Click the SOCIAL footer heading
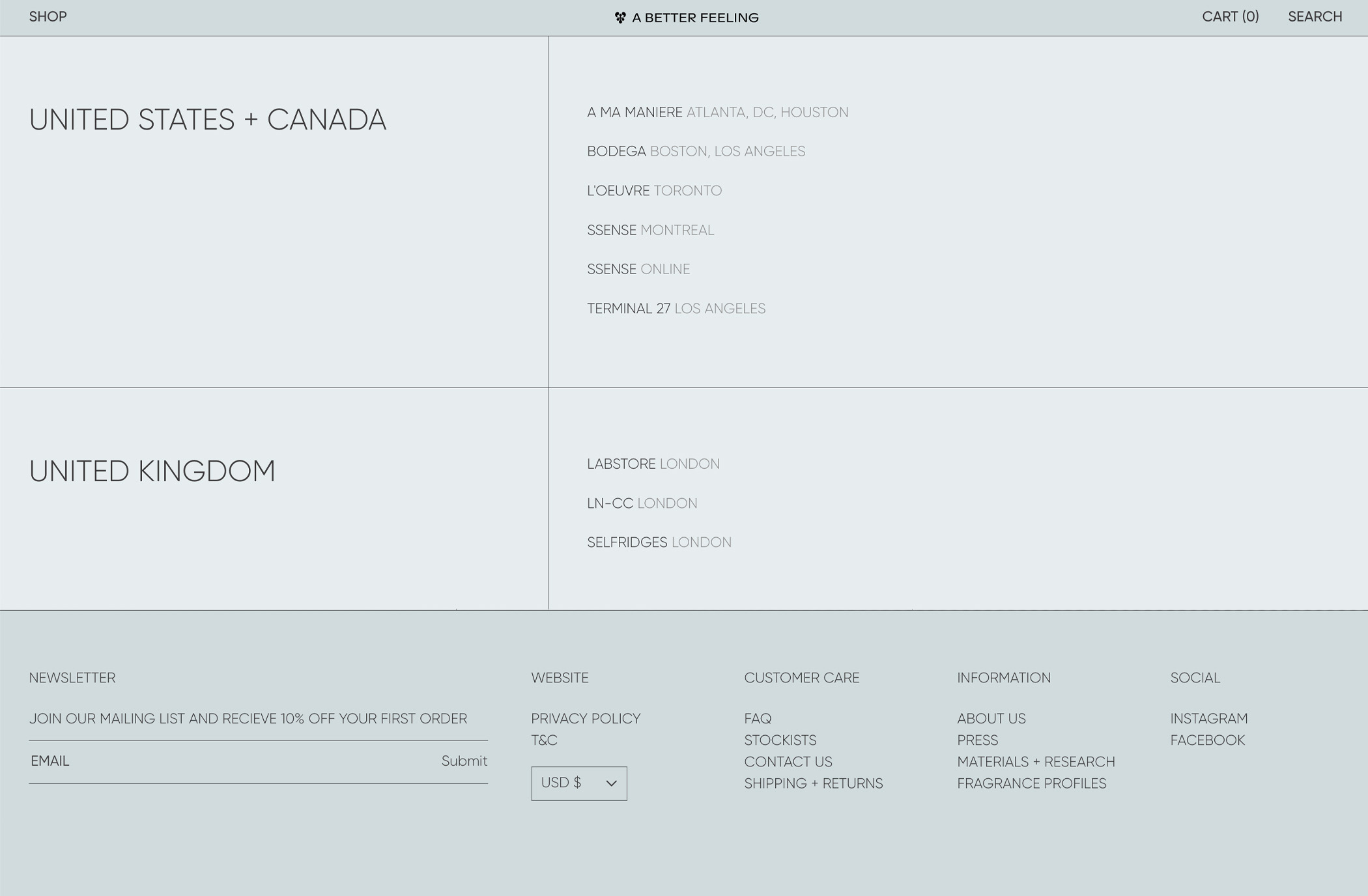Image resolution: width=1368 pixels, height=896 pixels. tap(1195, 677)
